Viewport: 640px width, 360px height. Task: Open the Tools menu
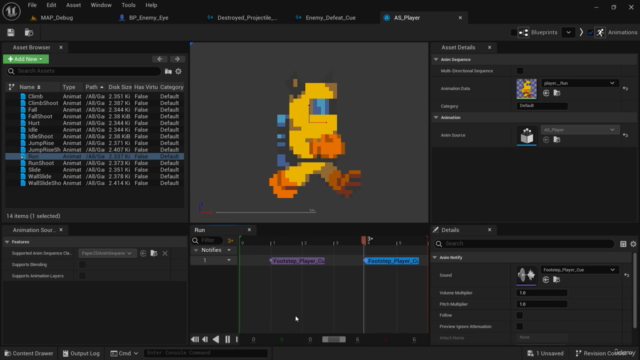128,5
